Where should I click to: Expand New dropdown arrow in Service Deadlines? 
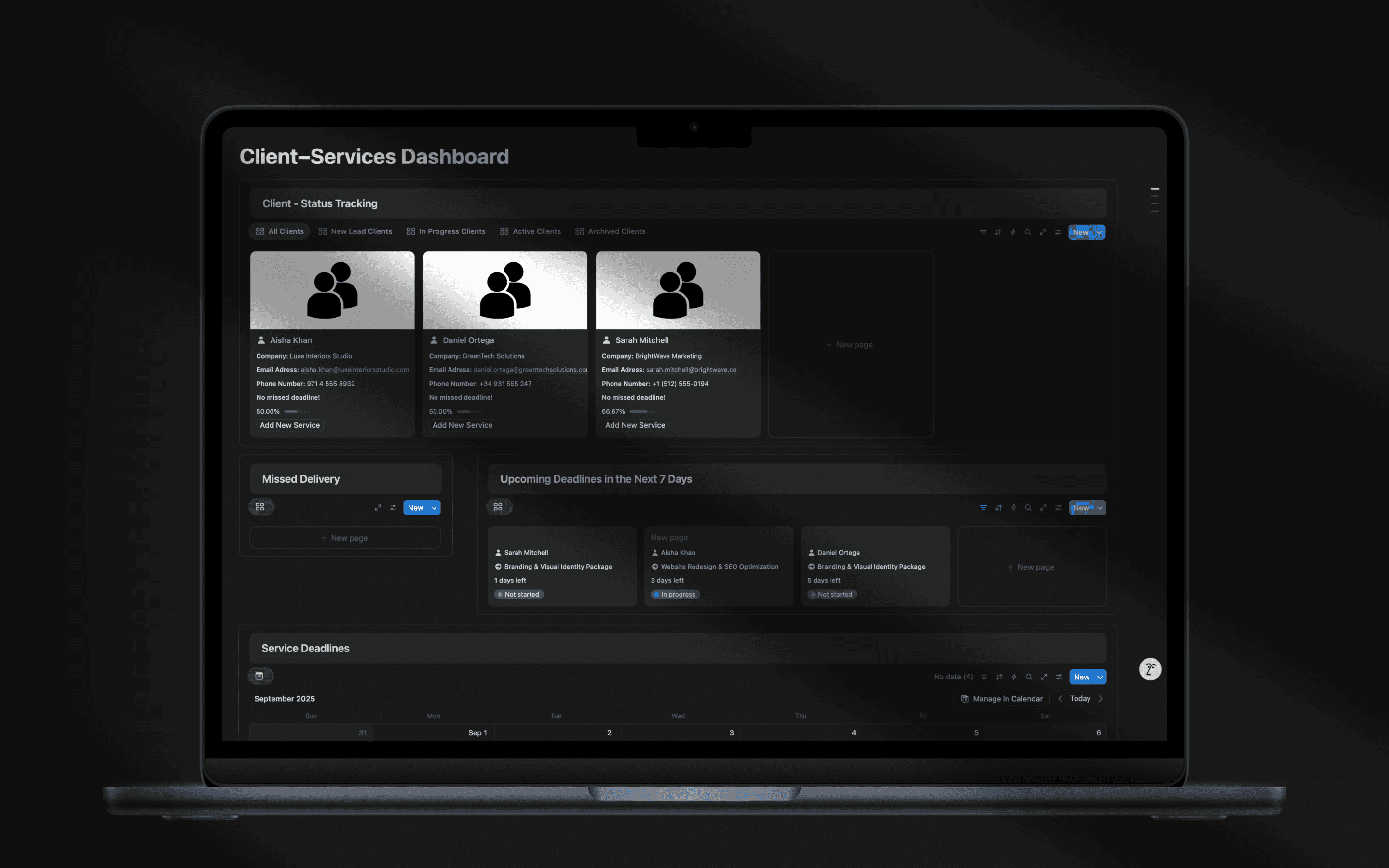pos(1100,678)
